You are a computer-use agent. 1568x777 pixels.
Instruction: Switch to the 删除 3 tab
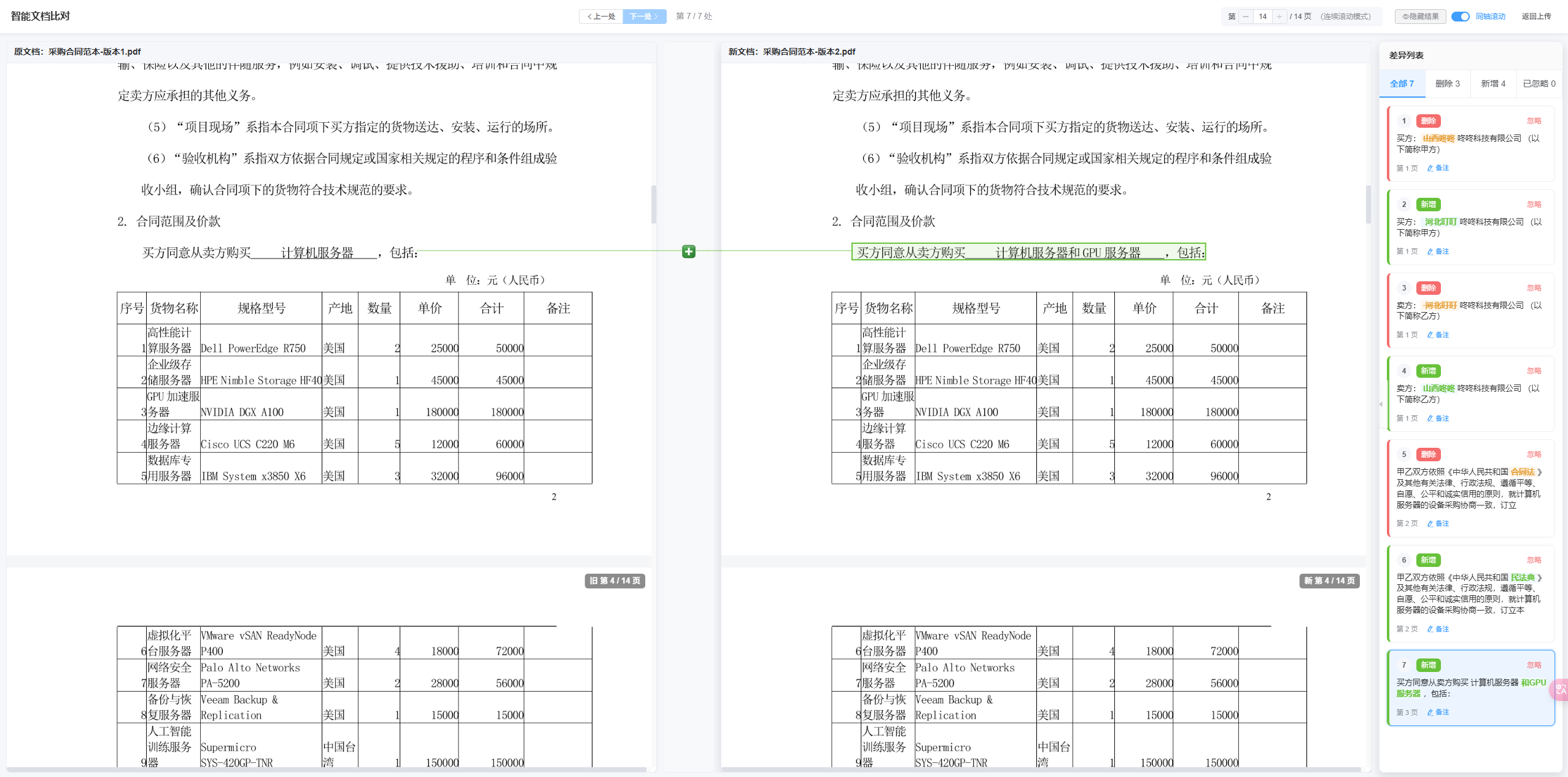point(1447,84)
